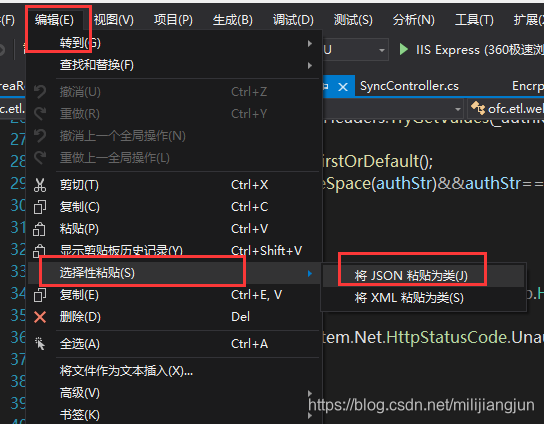Close the active document tab
This screenshot has width=544, height=424.
click(343, 87)
